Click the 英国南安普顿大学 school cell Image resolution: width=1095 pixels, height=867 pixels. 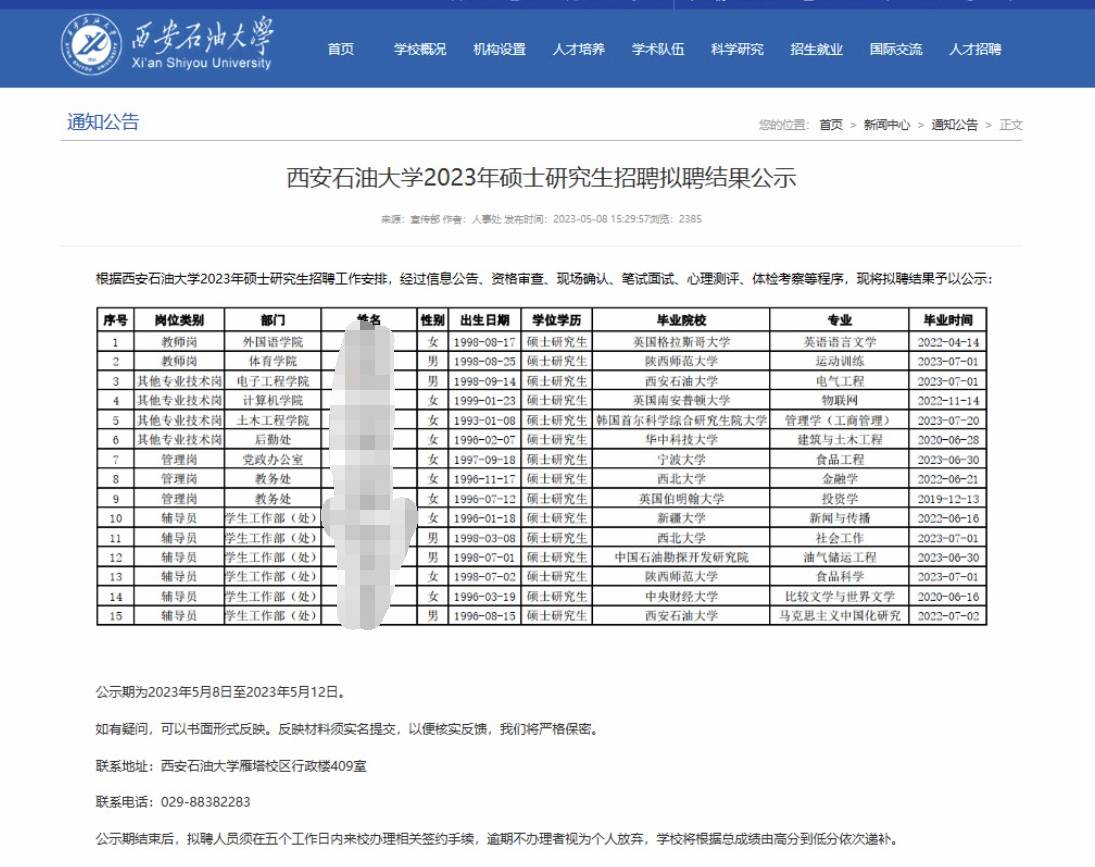point(681,401)
